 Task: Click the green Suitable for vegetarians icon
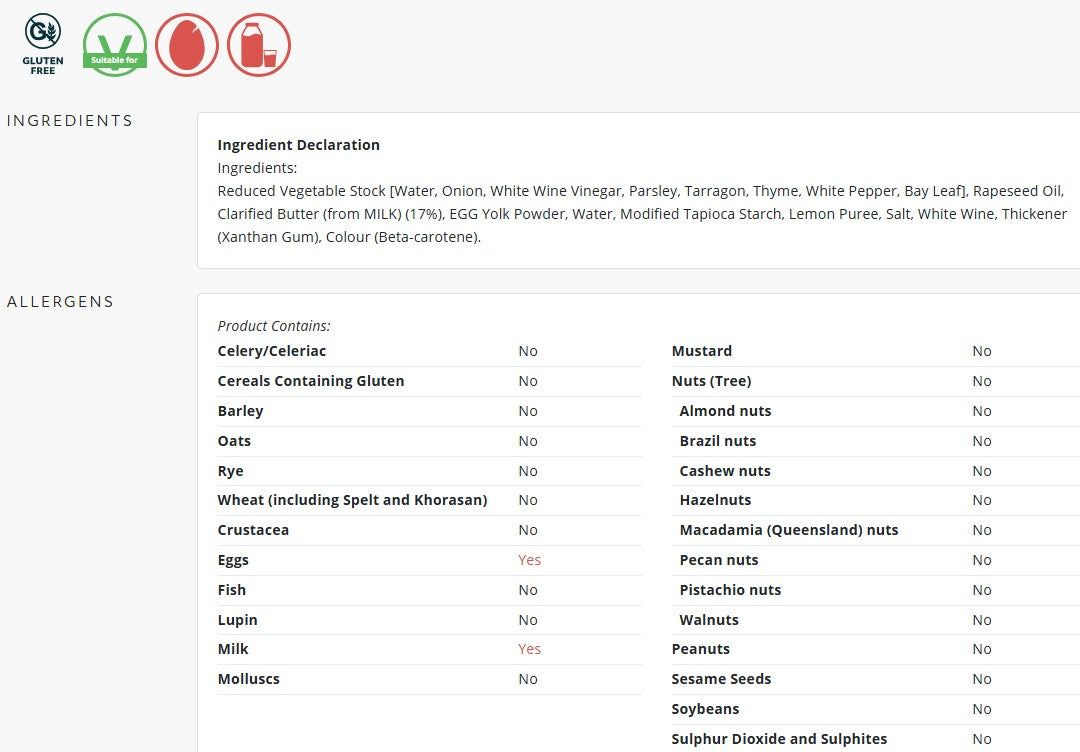point(115,45)
